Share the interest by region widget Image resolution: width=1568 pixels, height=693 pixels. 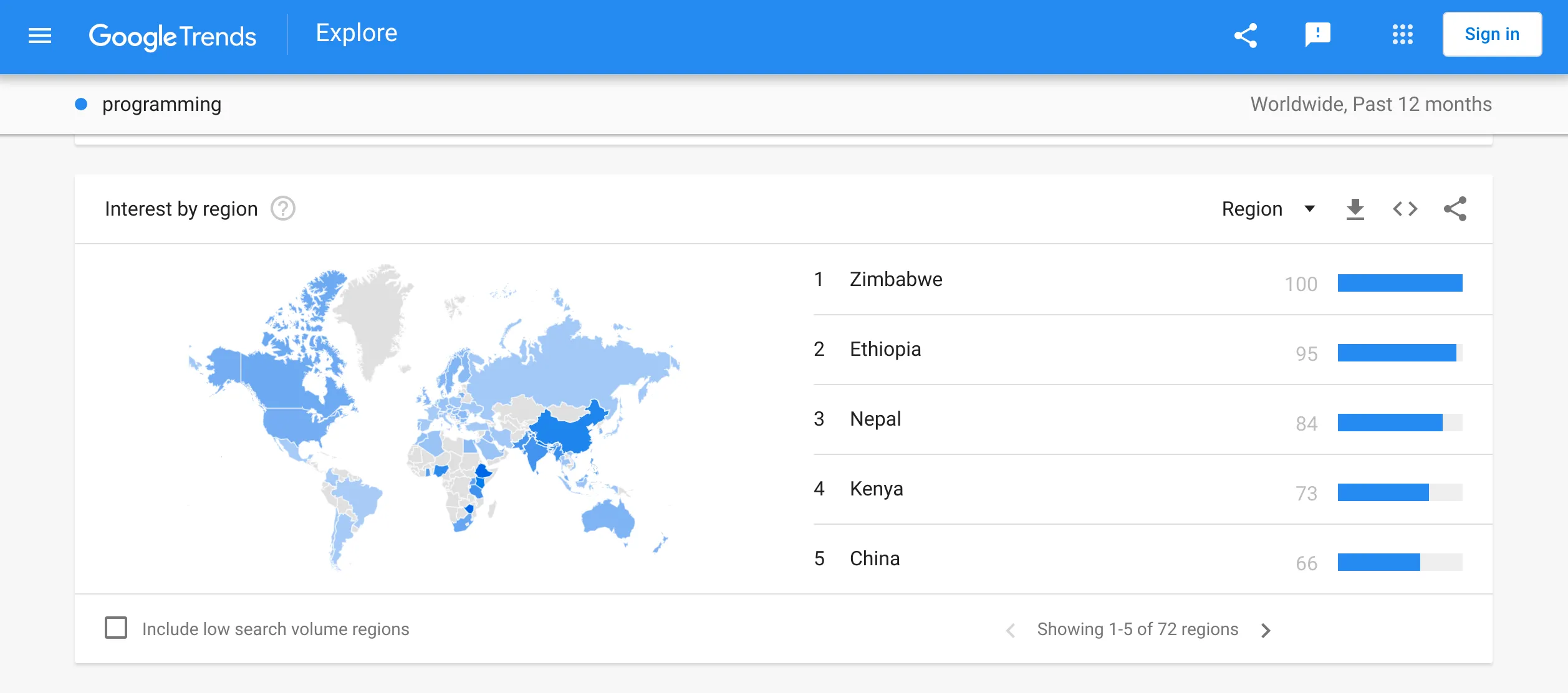tap(1455, 209)
